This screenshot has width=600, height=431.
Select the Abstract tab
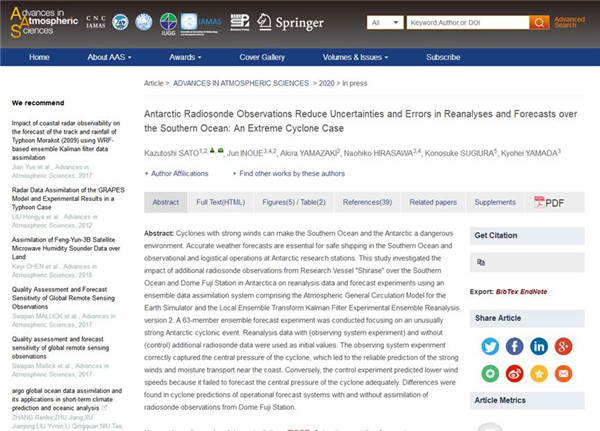[x=166, y=202]
